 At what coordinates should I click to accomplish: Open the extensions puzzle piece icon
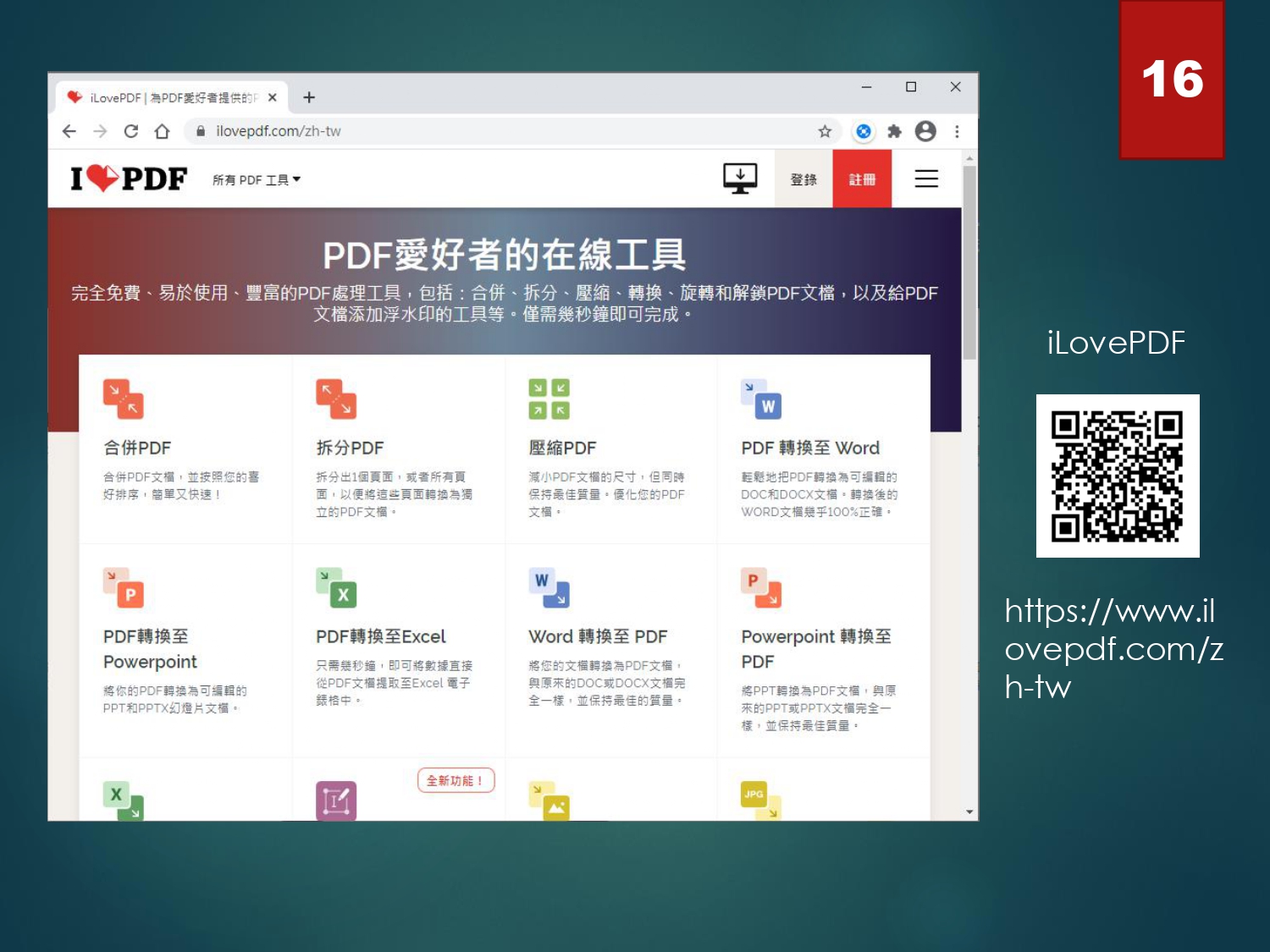894,131
